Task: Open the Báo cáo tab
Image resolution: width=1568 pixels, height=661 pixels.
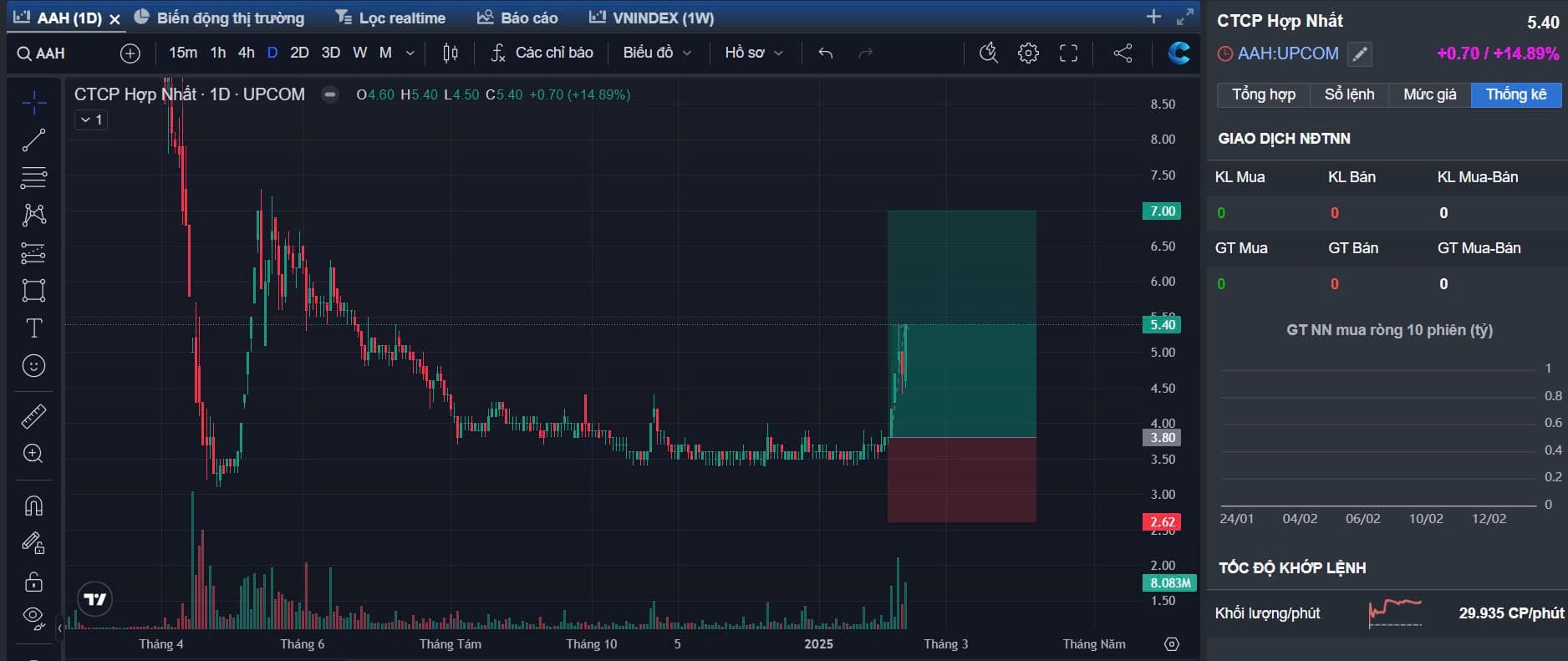Action: (517, 18)
